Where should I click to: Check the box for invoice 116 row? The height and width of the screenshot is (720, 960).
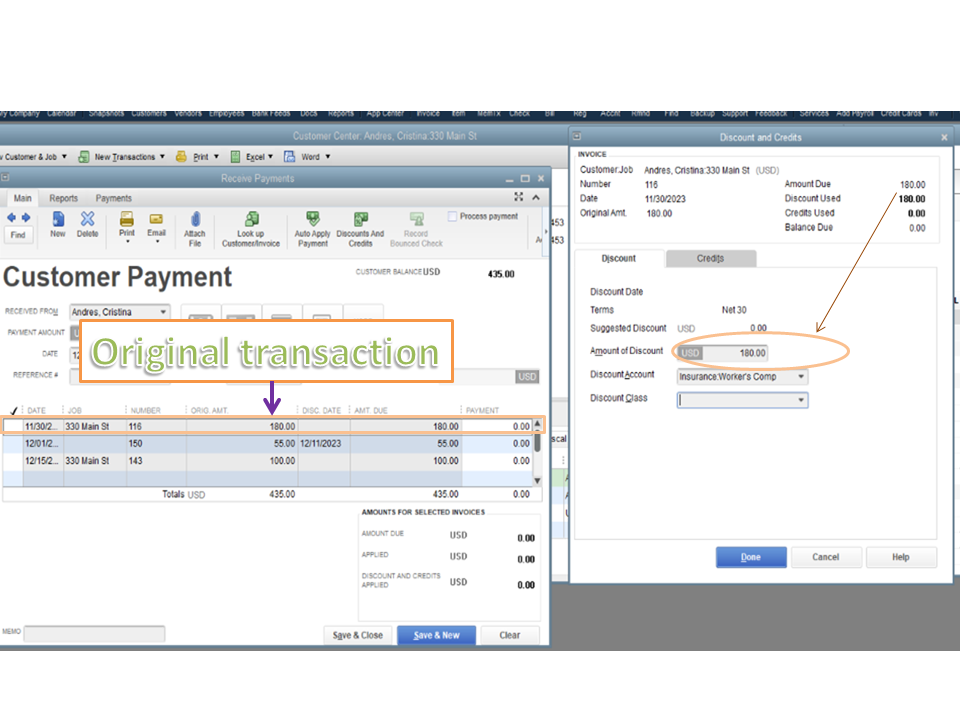click(x=13, y=426)
